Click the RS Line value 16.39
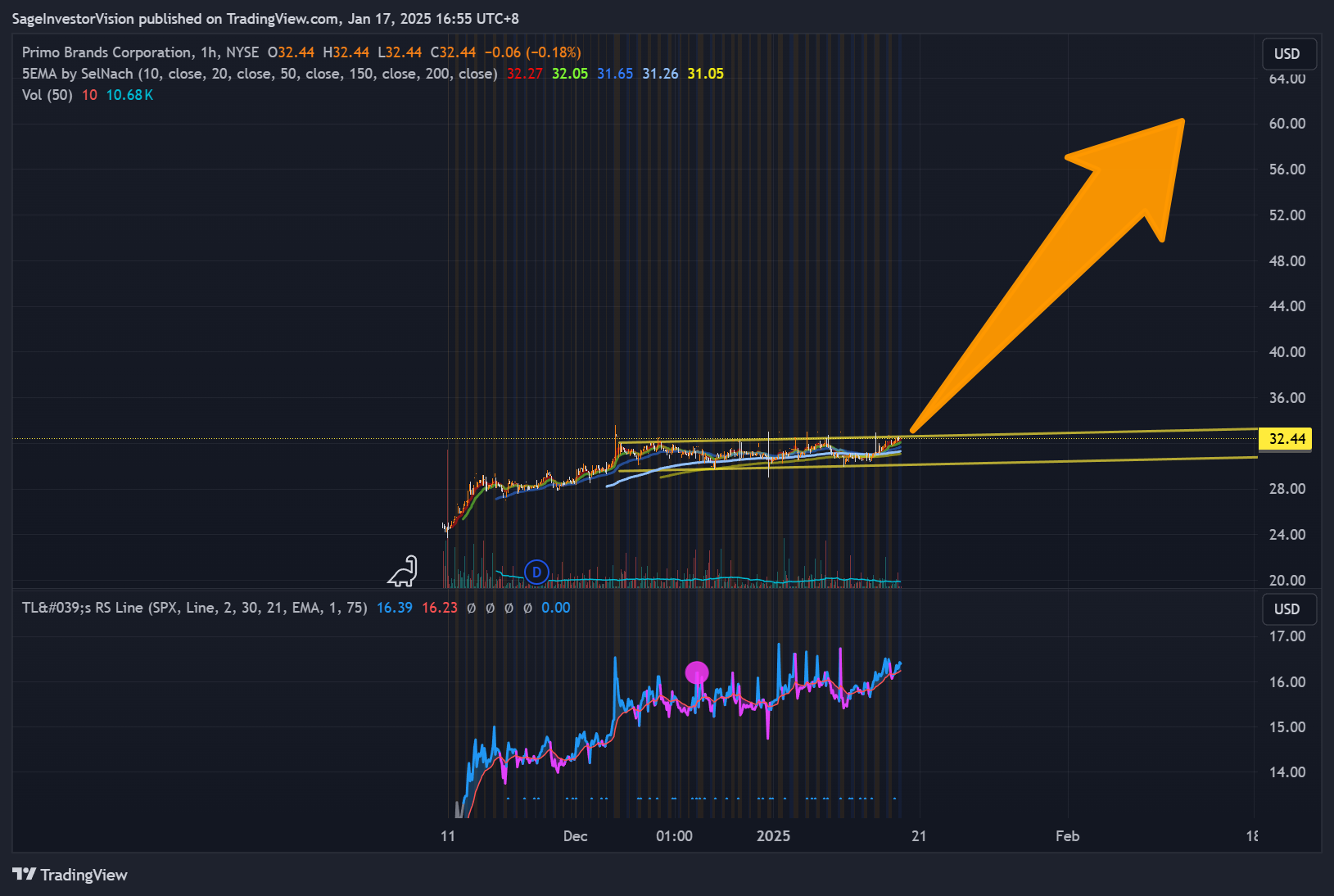The image size is (1334, 896). tap(395, 608)
